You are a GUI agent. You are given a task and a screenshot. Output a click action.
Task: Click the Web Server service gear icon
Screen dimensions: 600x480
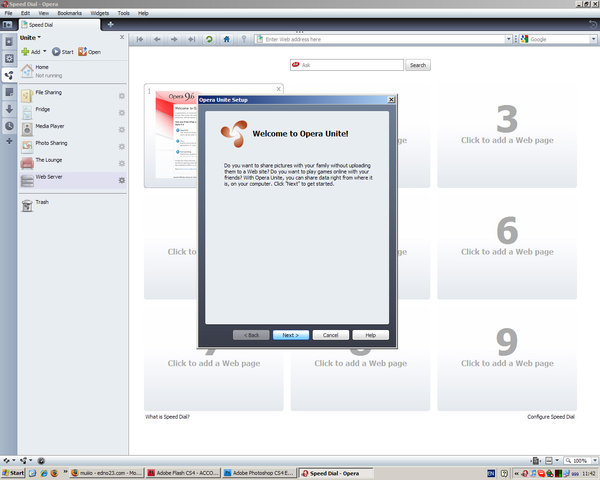[122, 180]
